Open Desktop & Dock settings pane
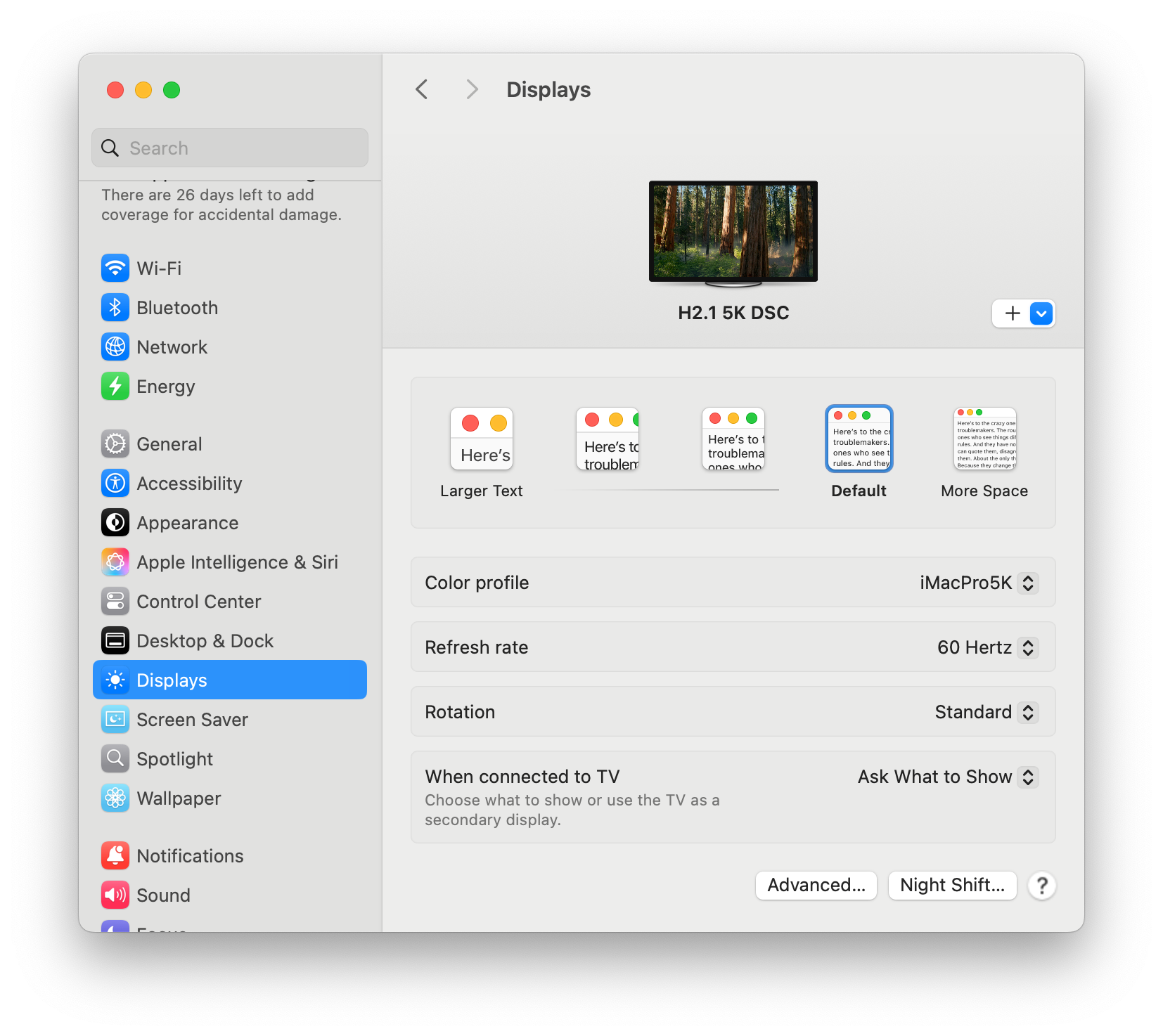Image resolution: width=1163 pixels, height=1036 pixels. tap(230, 640)
